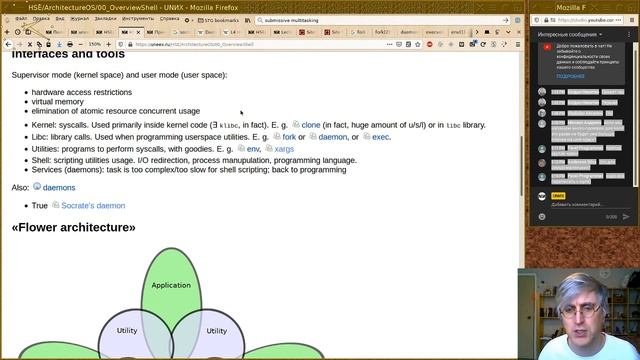Open YouTube window hamburger menu
640x360 pixels.
[632, 20]
